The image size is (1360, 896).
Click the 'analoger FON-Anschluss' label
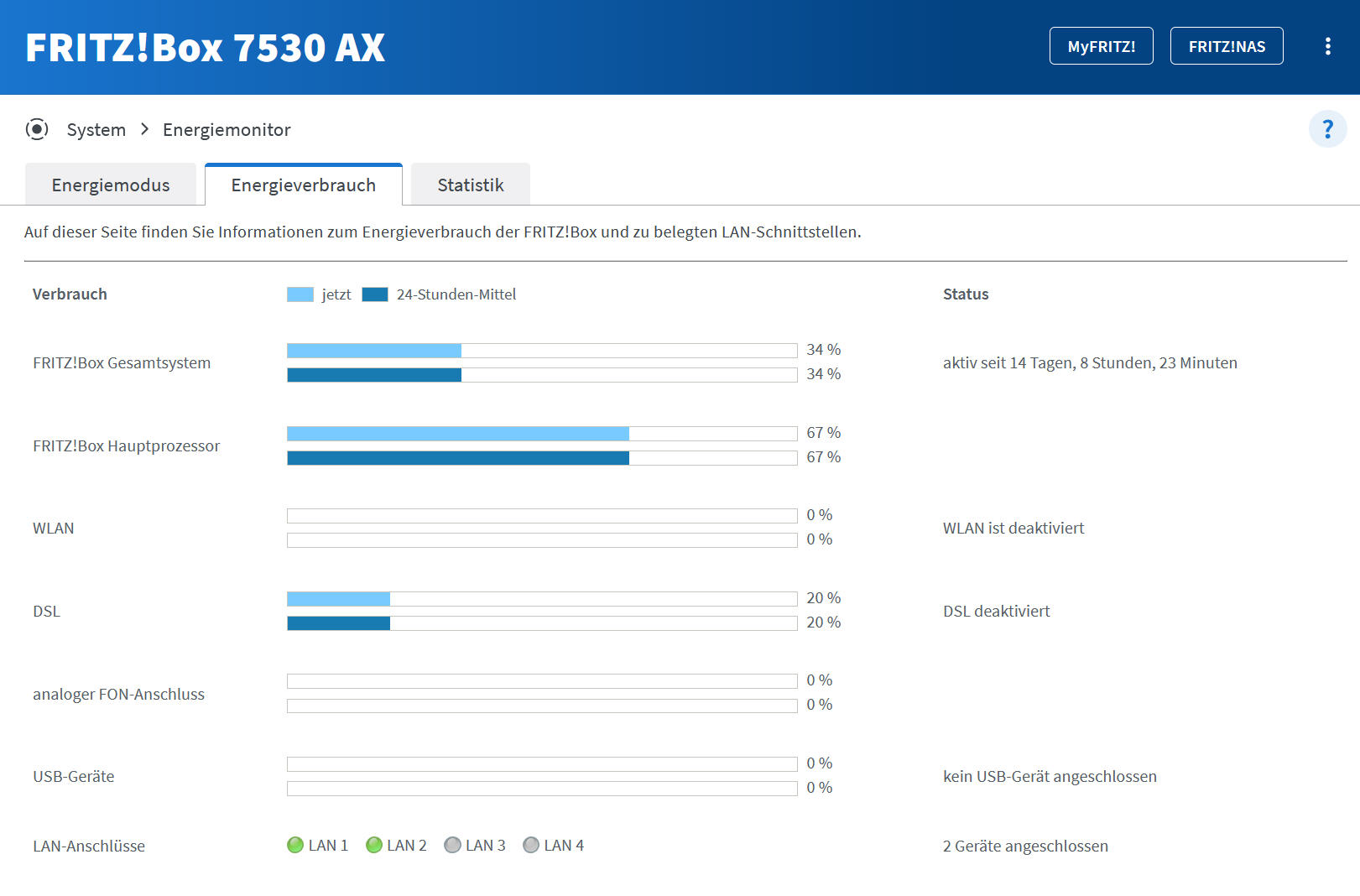(x=119, y=694)
